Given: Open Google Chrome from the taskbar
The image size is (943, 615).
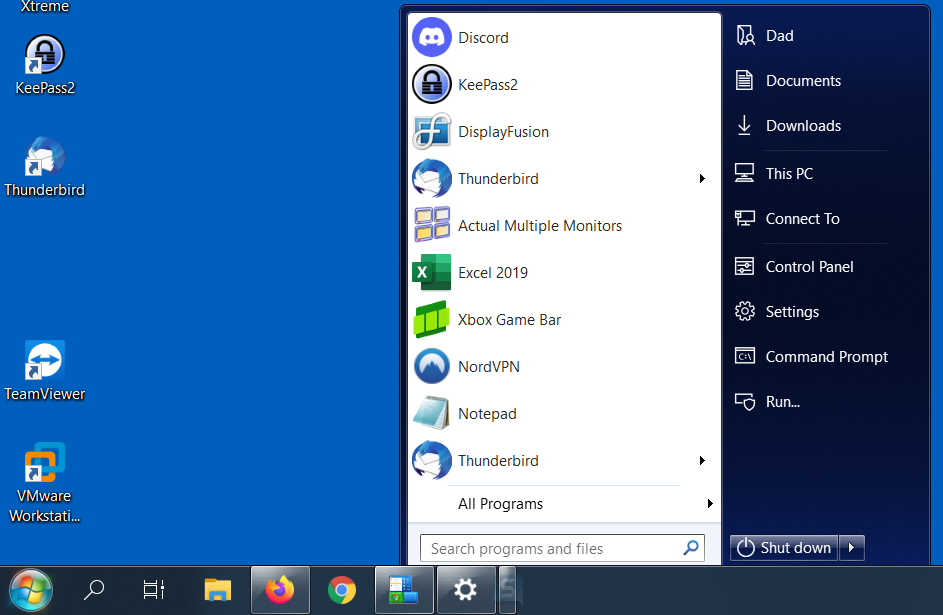Looking at the screenshot, I should point(342,590).
